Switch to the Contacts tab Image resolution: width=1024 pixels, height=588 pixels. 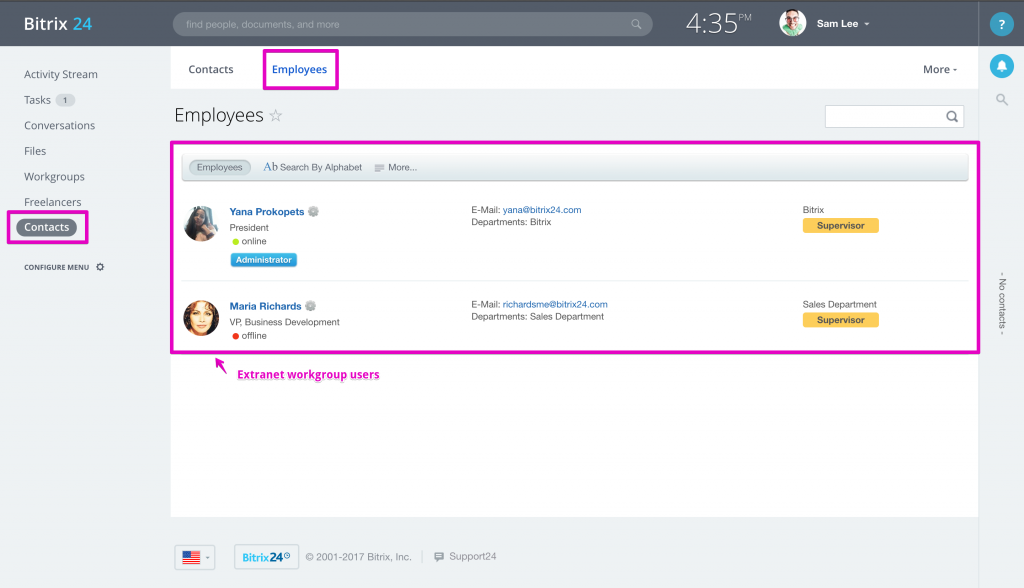point(211,69)
